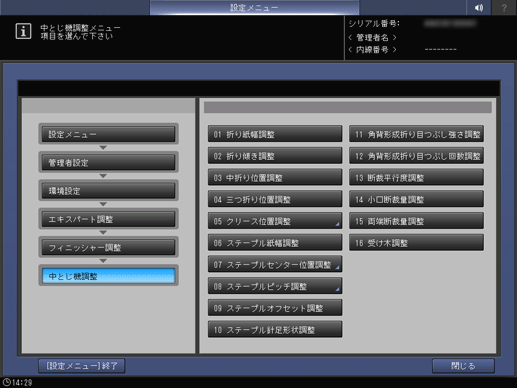The height and width of the screenshot is (388, 517).
Task: Open 11 角背形成折り目つぶし強さ調整
Action: click(x=416, y=134)
